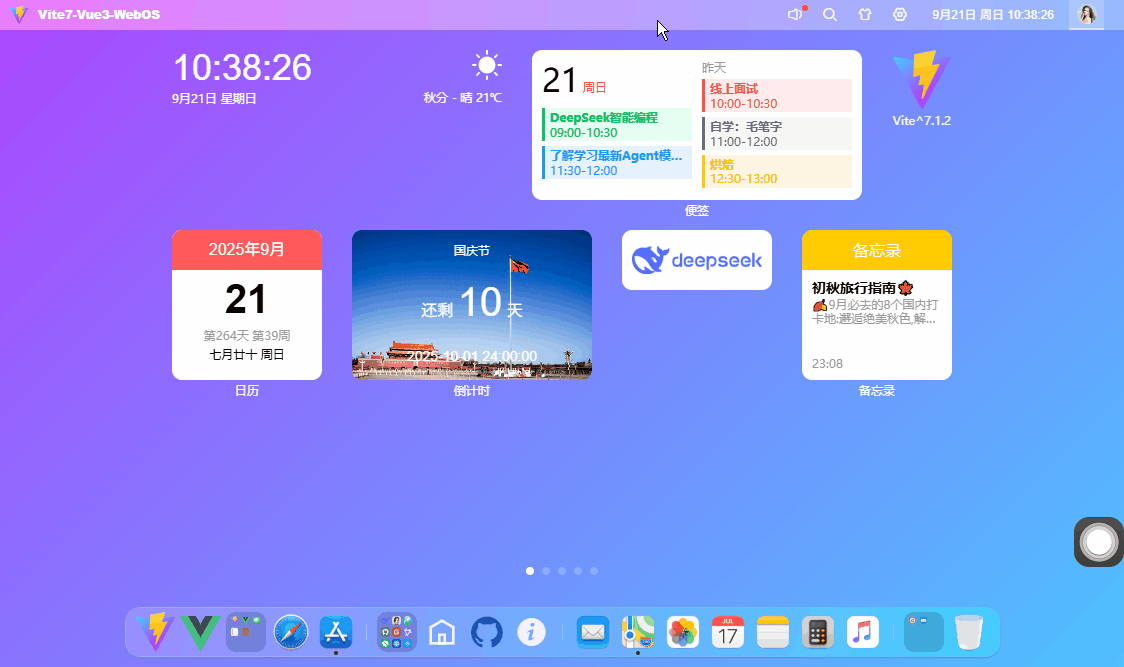
Task: Click the theme shirt icon in the menu bar
Action: point(864,14)
